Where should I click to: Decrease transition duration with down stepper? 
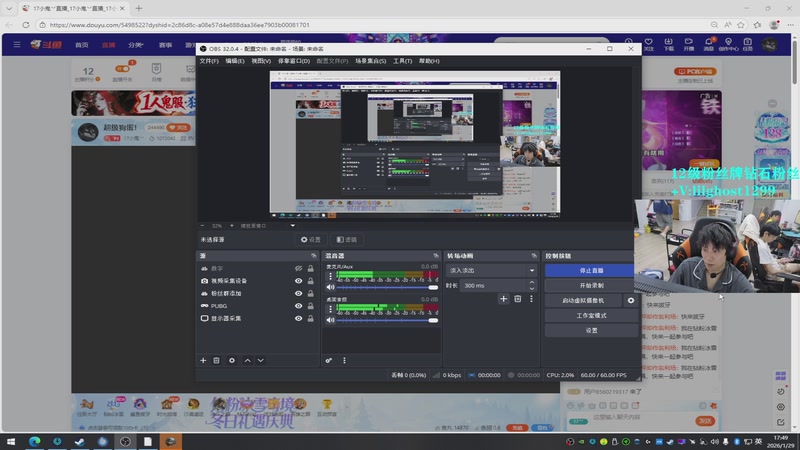tap(532, 289)
